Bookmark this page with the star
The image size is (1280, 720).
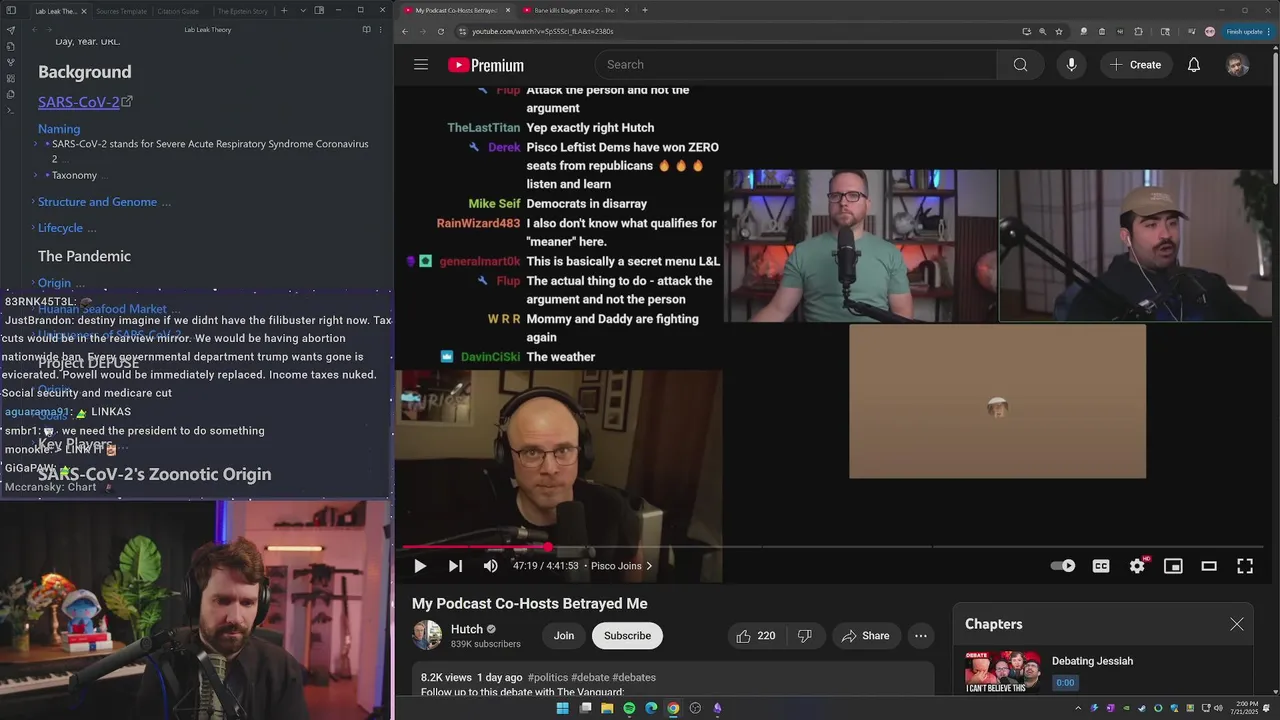click(1059, 31)
